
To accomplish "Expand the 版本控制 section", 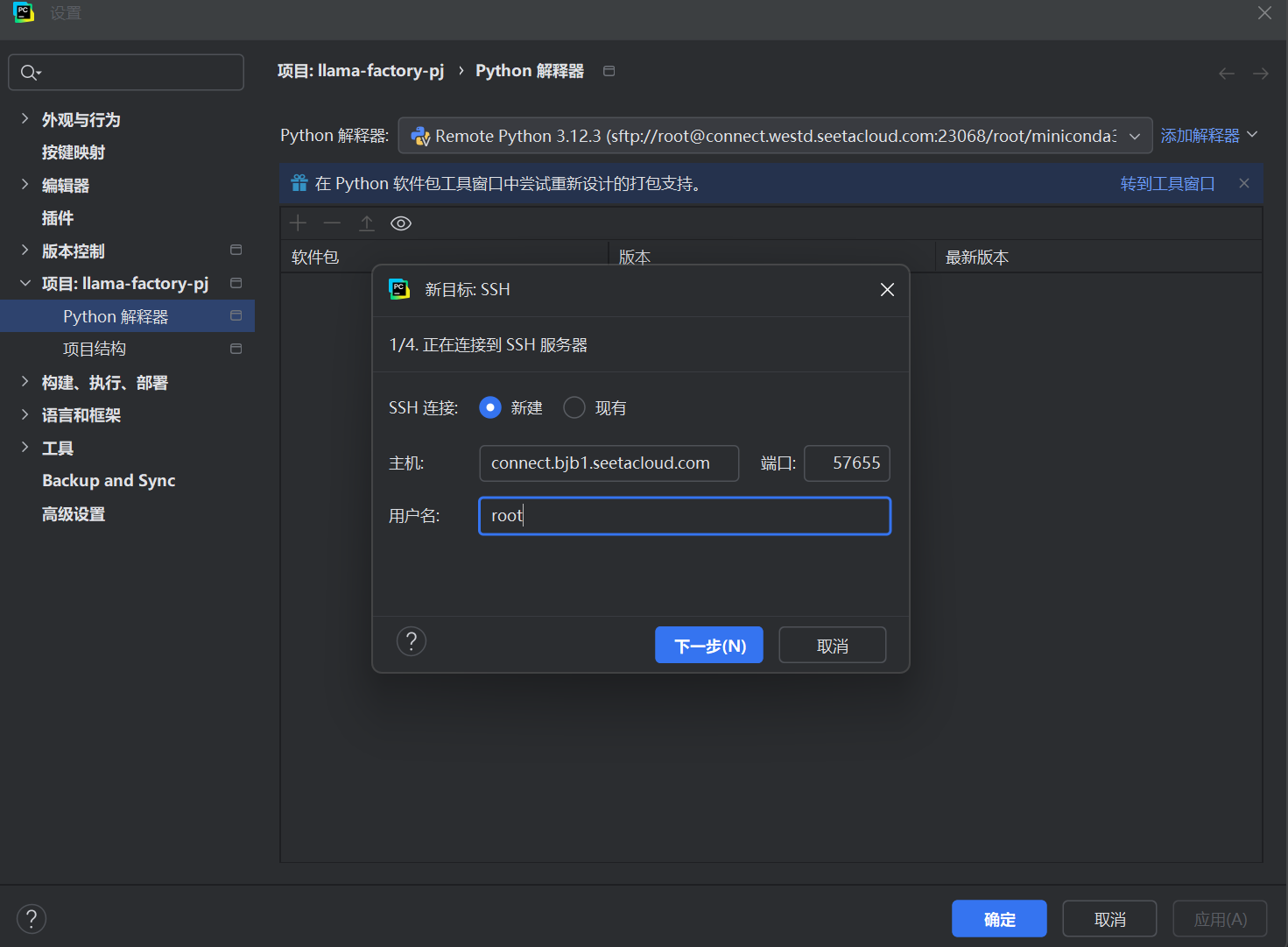I will click(x=25, y=251).
